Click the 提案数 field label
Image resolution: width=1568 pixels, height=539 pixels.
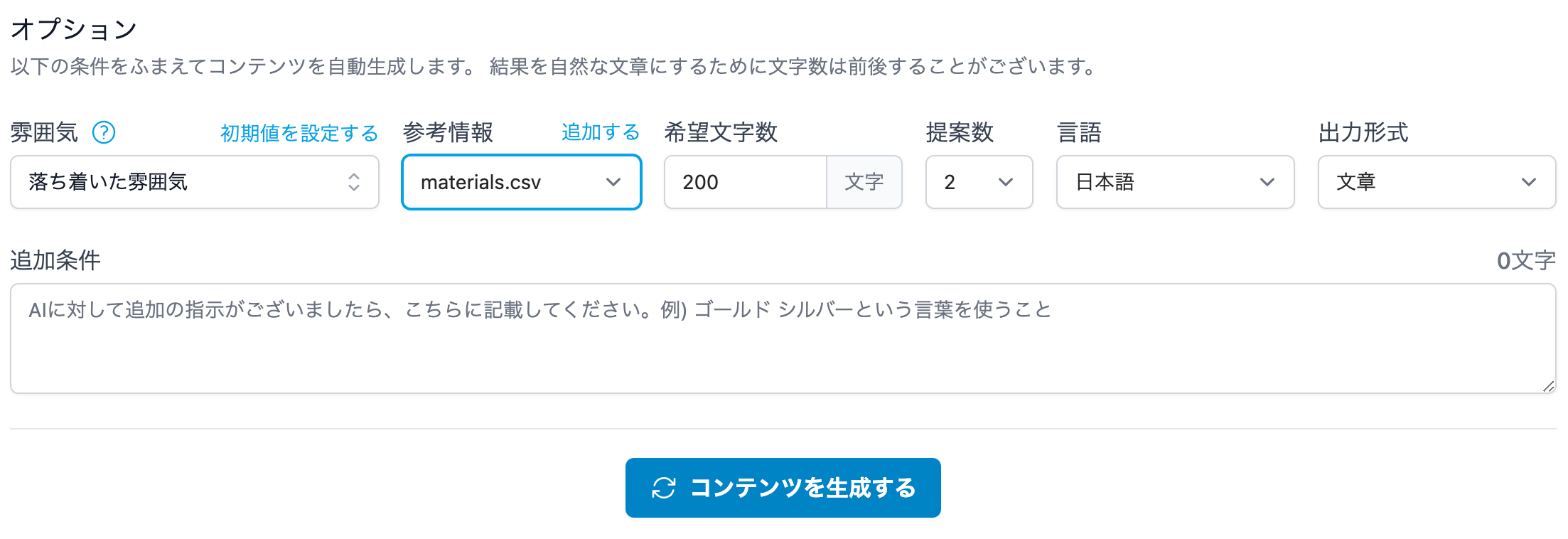click(x=960, y=132)
